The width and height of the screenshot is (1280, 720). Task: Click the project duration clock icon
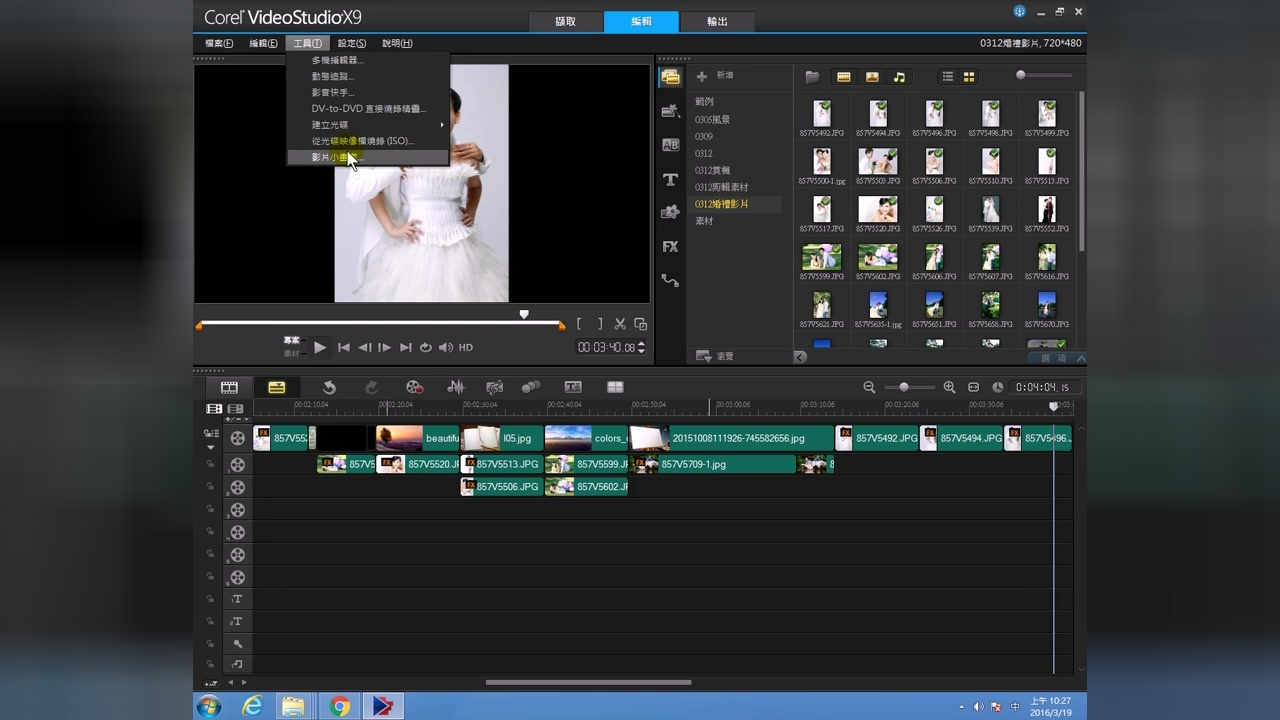(x=997, y=387)
